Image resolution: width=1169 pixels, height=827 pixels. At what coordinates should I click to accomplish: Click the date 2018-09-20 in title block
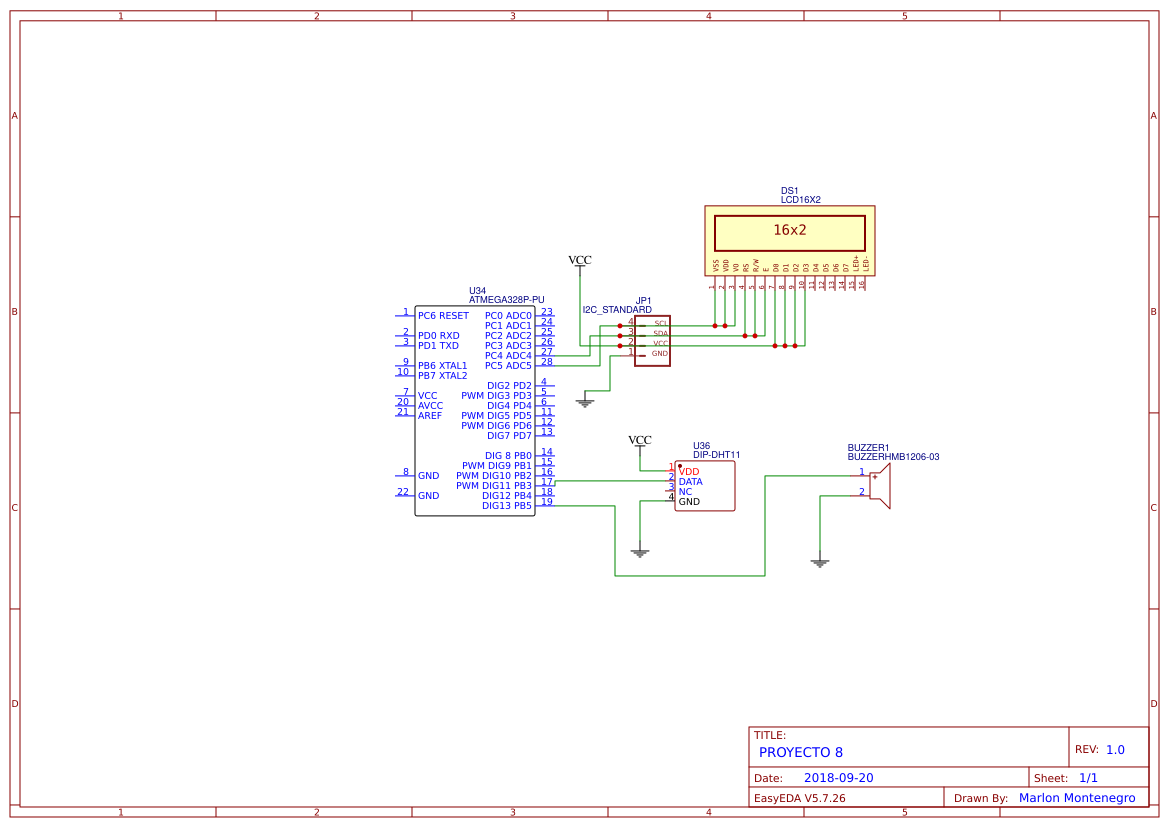pyautogui.click(x=838, y=777)
